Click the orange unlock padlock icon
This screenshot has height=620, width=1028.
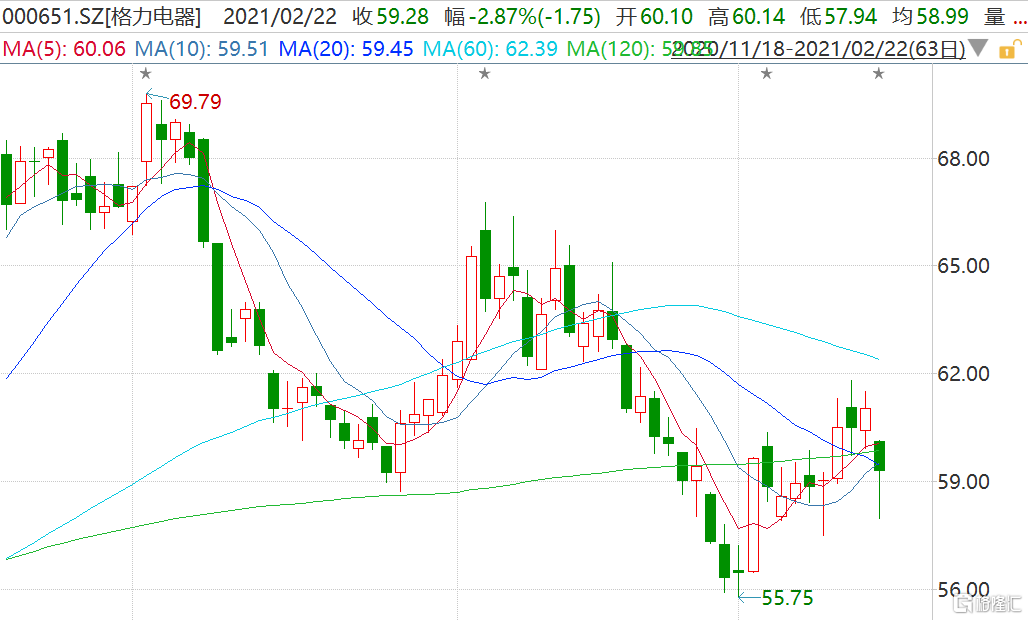pyautogui.click(x=1010, y=49)
